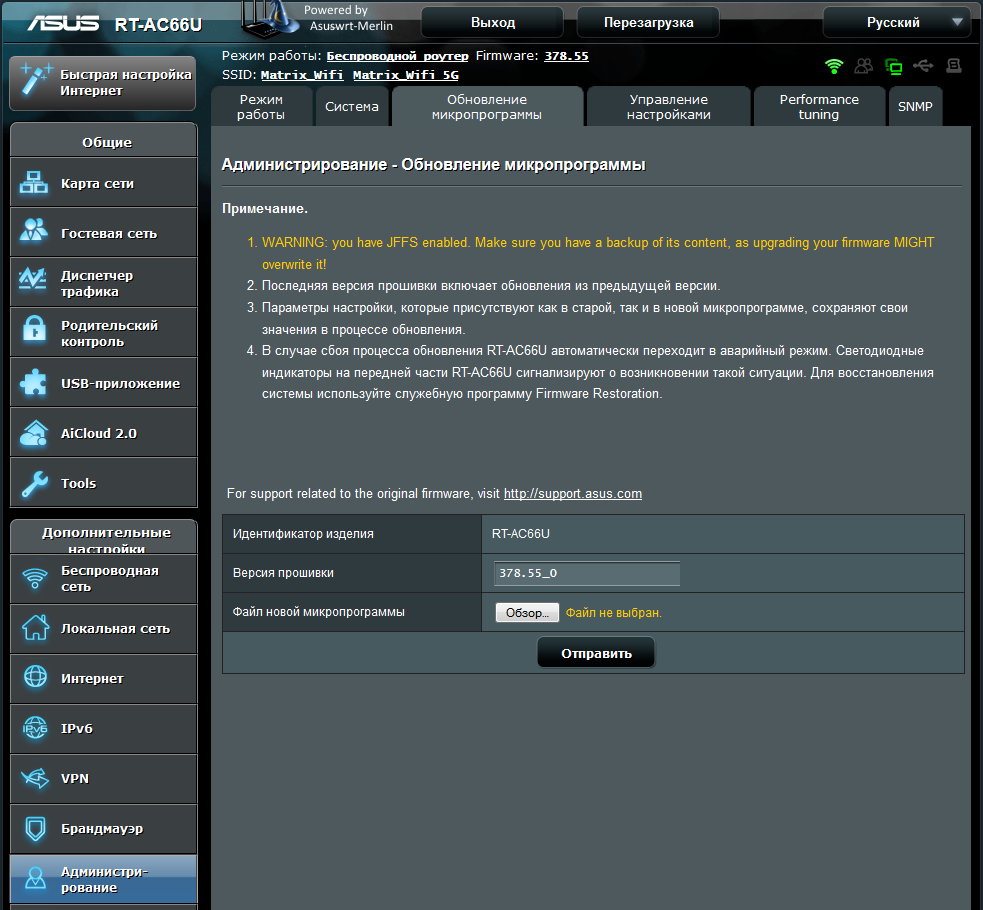
Task: Open the IPv6 menu item
Action: (103, 729)
